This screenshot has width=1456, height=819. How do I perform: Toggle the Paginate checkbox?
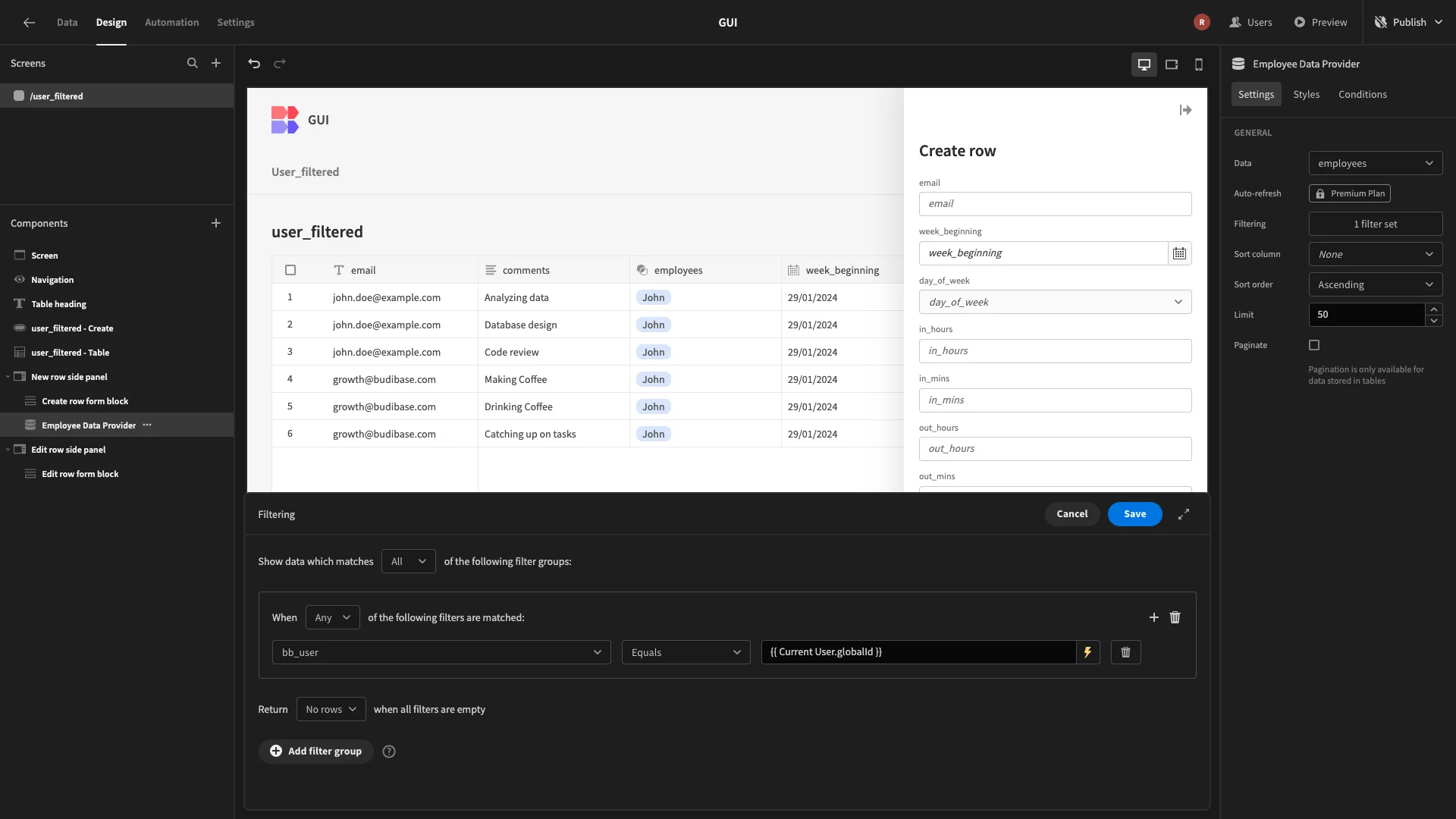click(1314, 345)
